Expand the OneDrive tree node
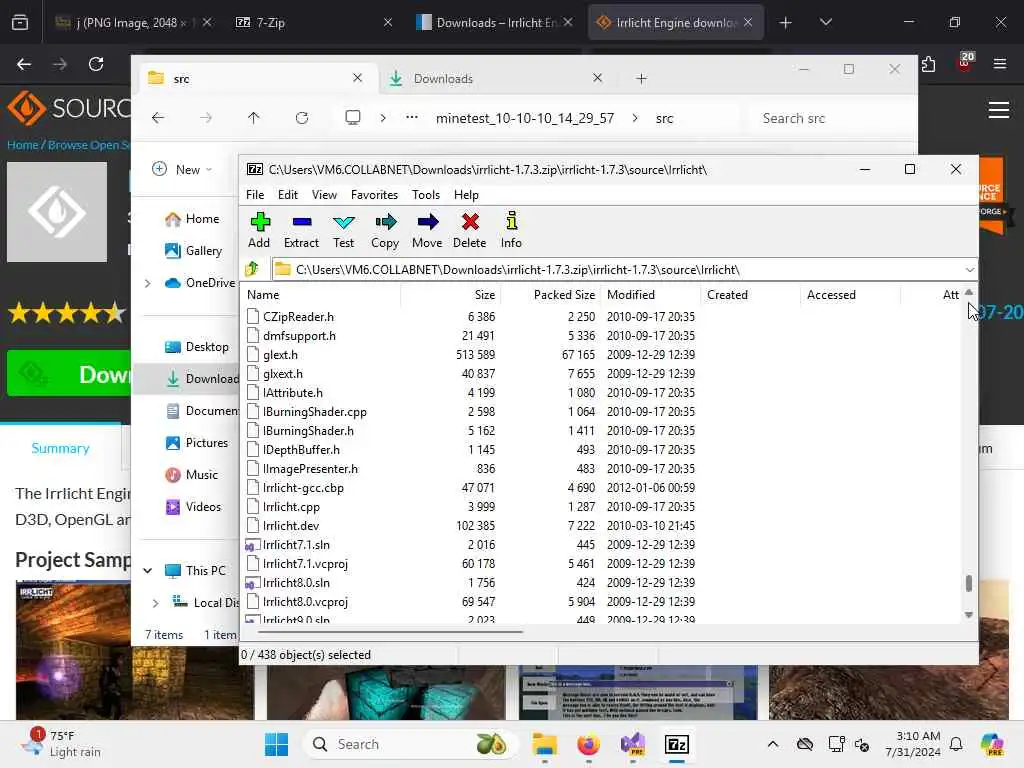This screenshot has width=1024, height=768. point(148,283)
